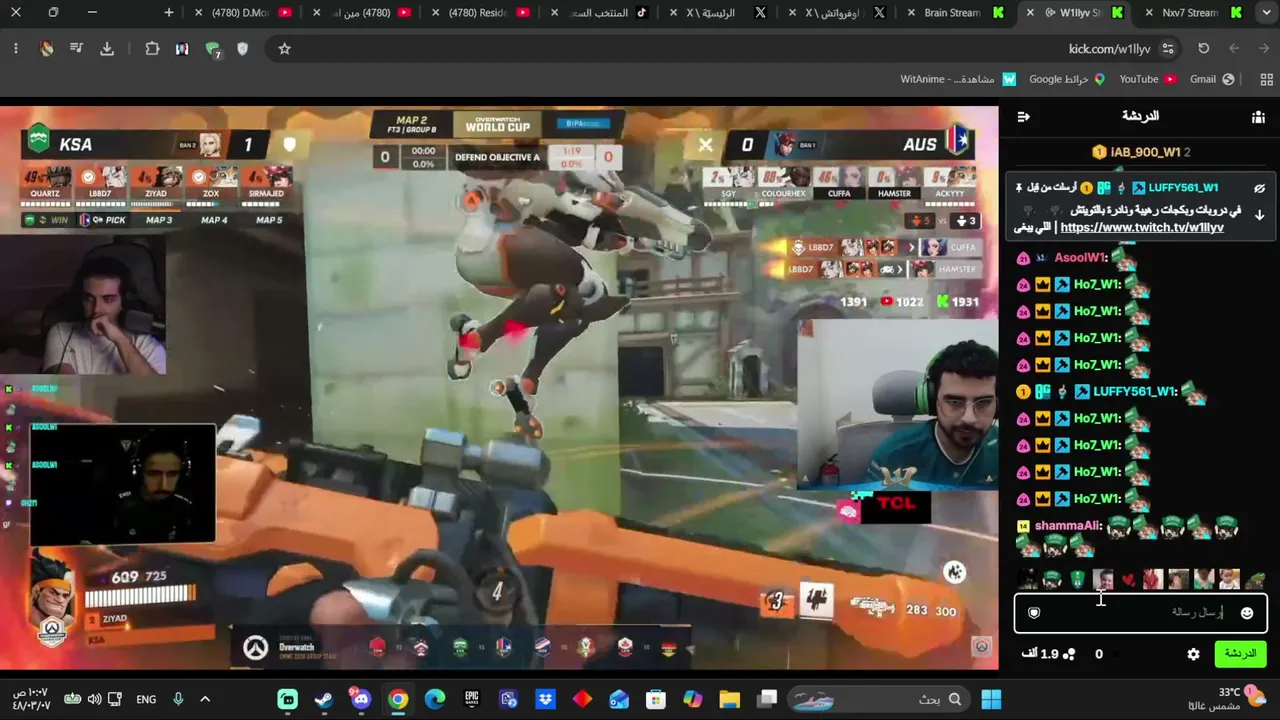Open the bookmarks apps grid icon
Viewport: 1280px width, 720px height.
tap(1267, 80)
